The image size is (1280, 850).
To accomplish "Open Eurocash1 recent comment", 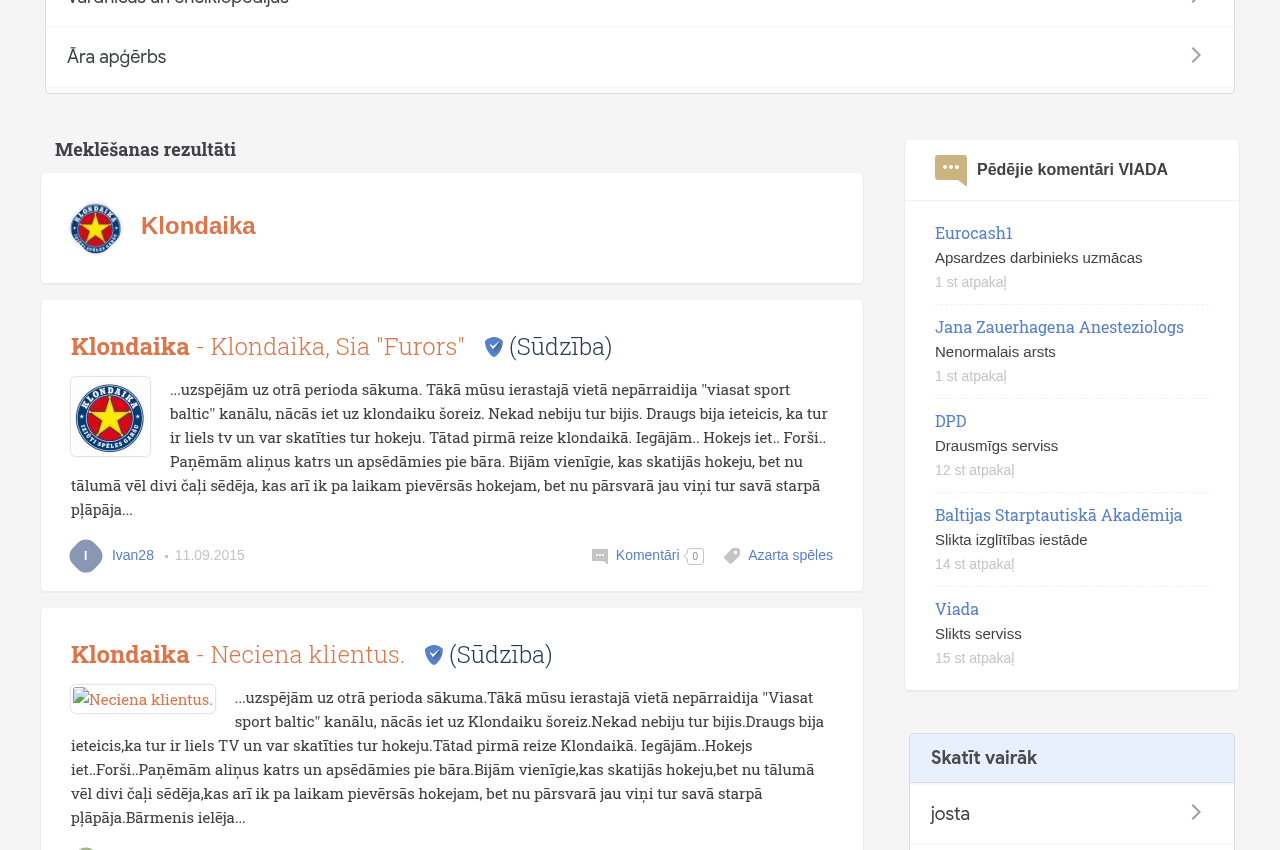I will pos(974,233).
